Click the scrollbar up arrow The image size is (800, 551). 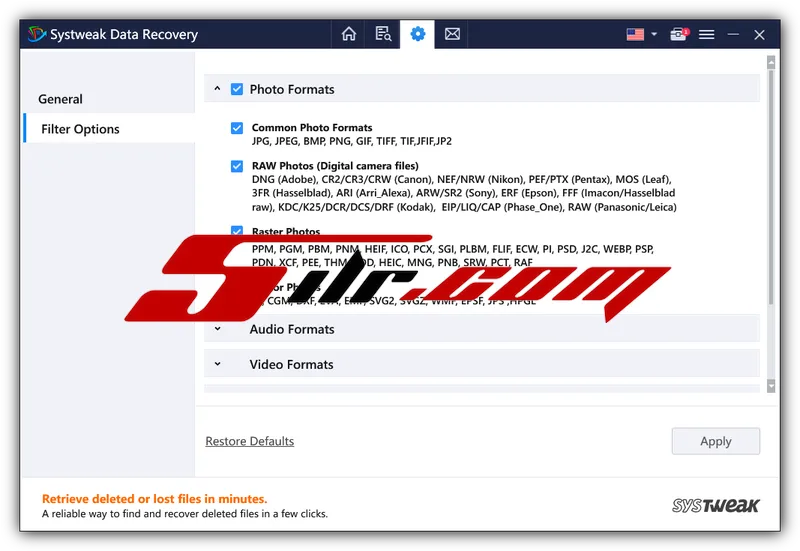click(x=771, y=62)
